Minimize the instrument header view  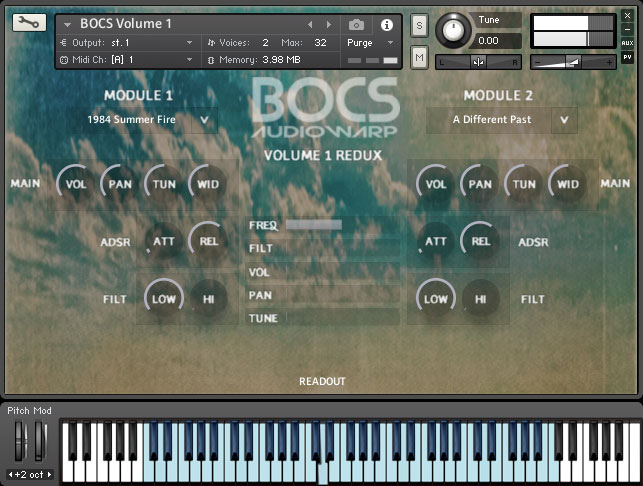627,30
